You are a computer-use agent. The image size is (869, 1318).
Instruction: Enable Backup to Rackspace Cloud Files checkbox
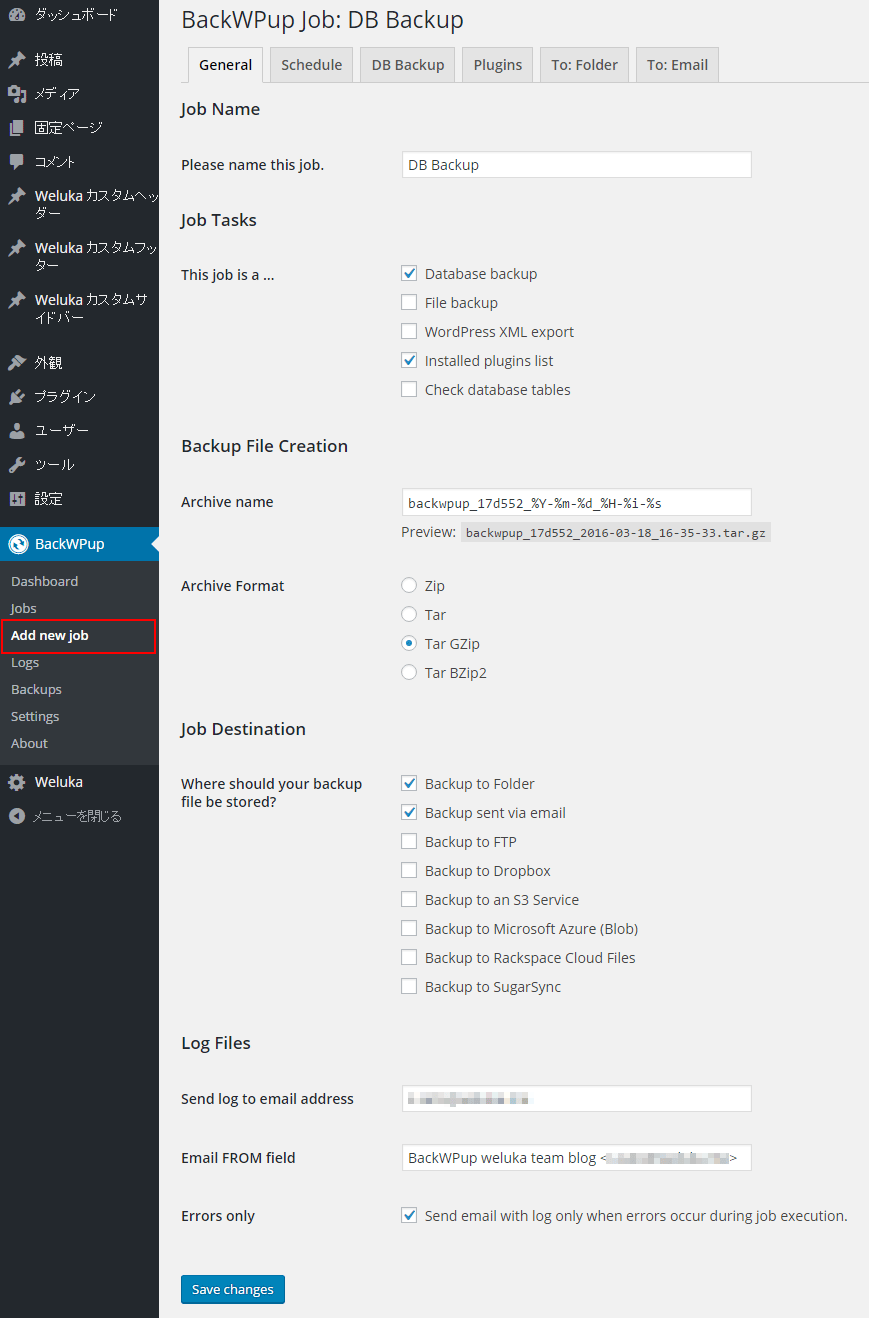(409, 957)
